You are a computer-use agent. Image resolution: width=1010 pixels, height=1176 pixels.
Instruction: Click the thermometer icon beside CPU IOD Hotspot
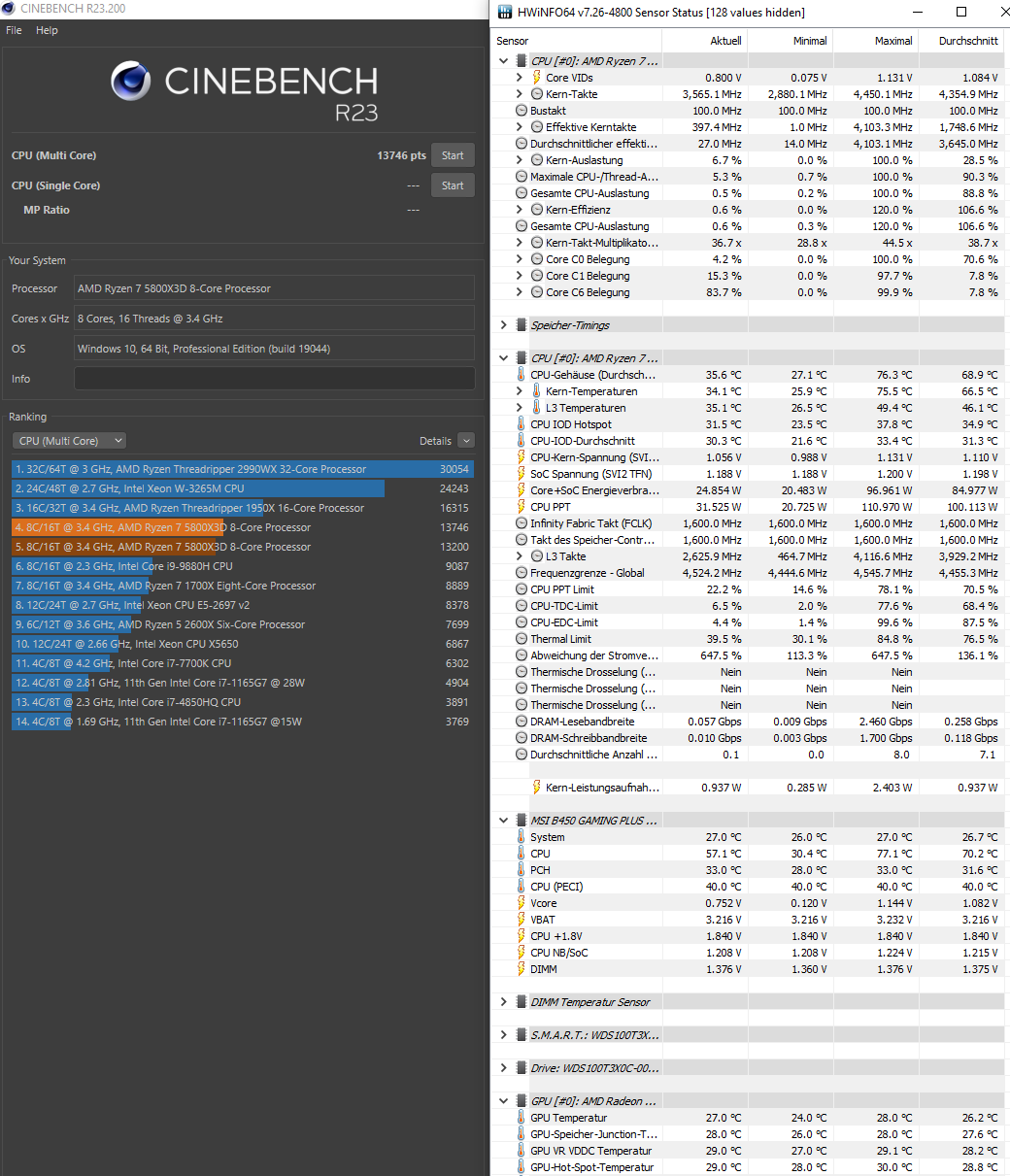click(522, 424)
